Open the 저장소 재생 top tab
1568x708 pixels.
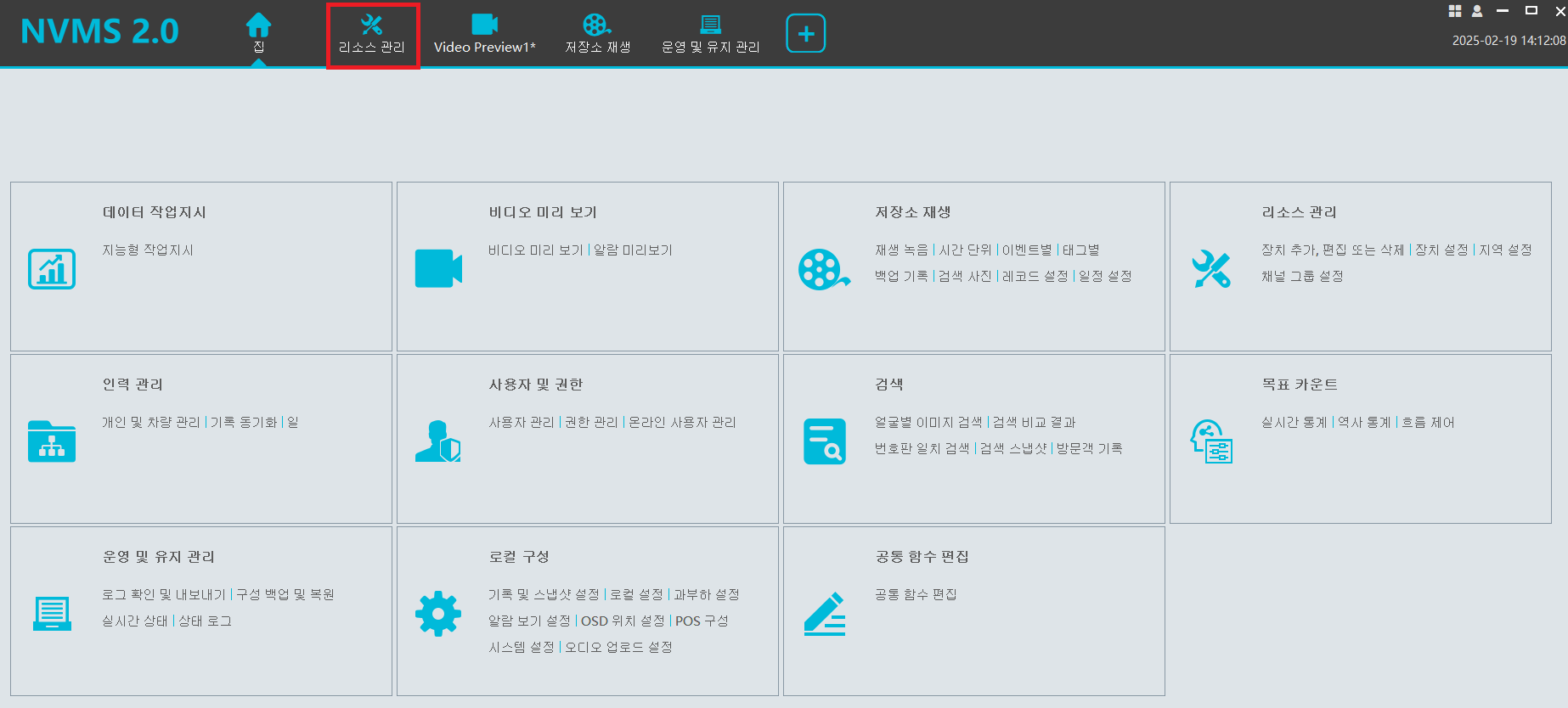click(598, 34)
